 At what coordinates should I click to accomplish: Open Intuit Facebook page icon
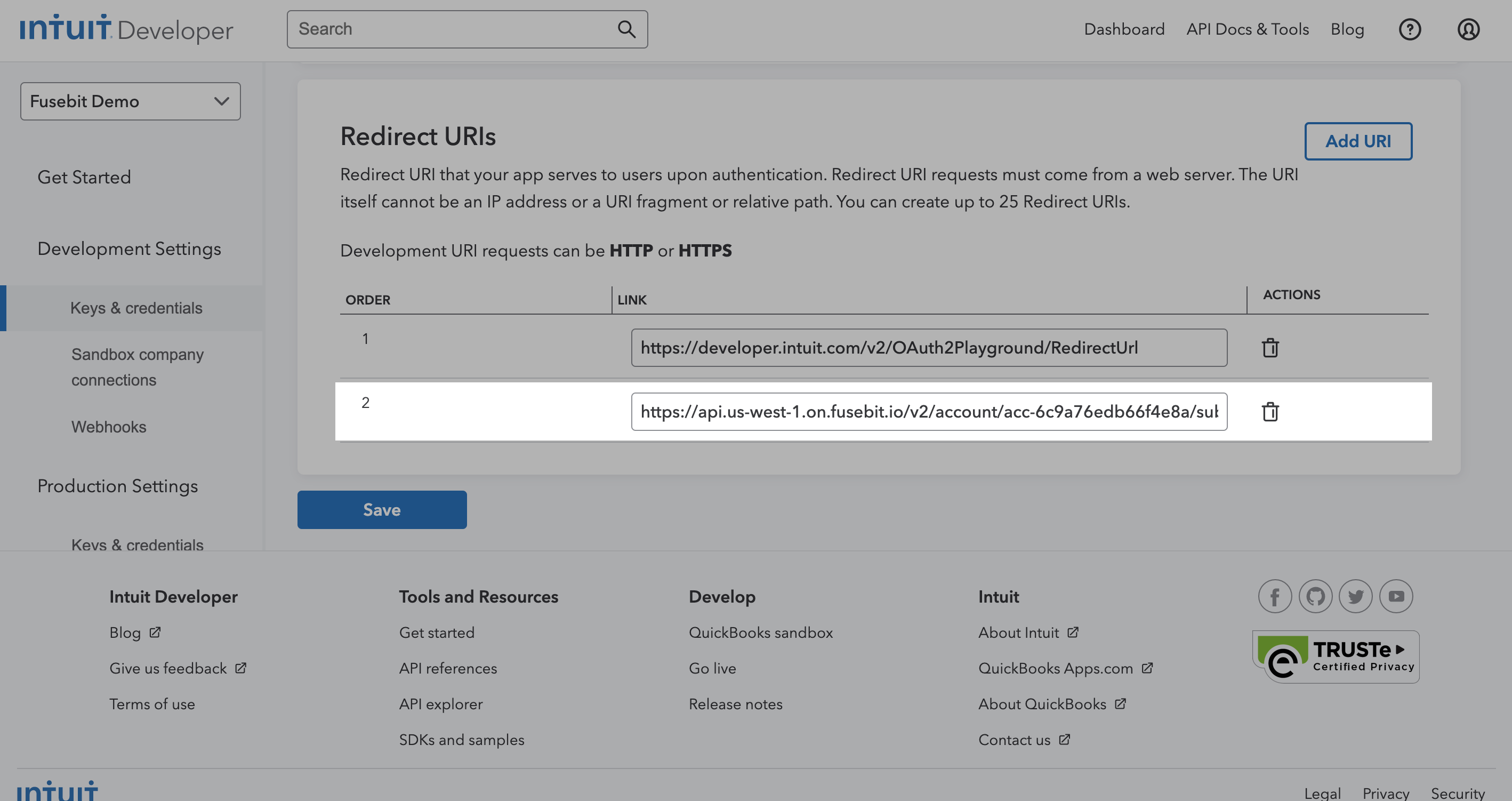coord(1275,597)
